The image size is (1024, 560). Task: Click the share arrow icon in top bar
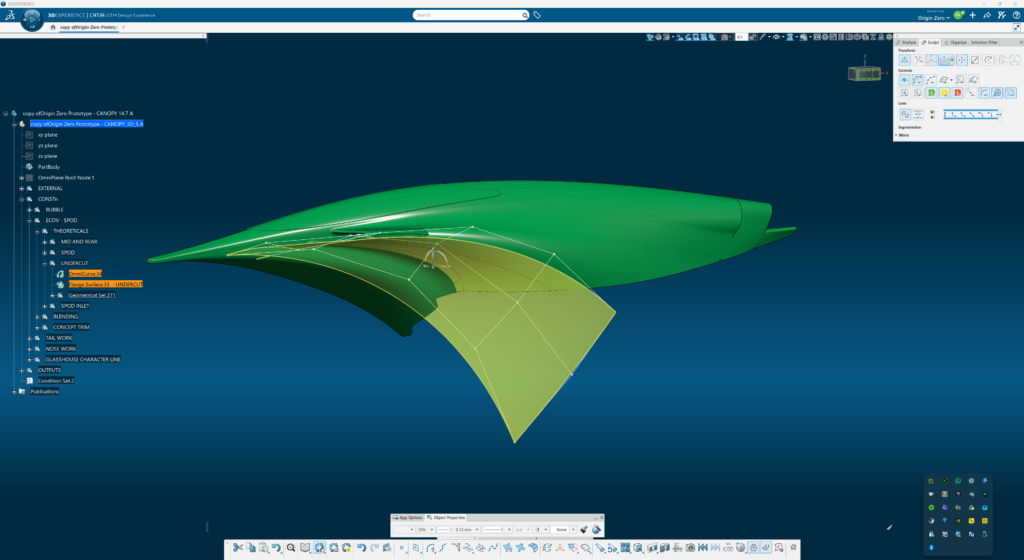pos(987,15)
